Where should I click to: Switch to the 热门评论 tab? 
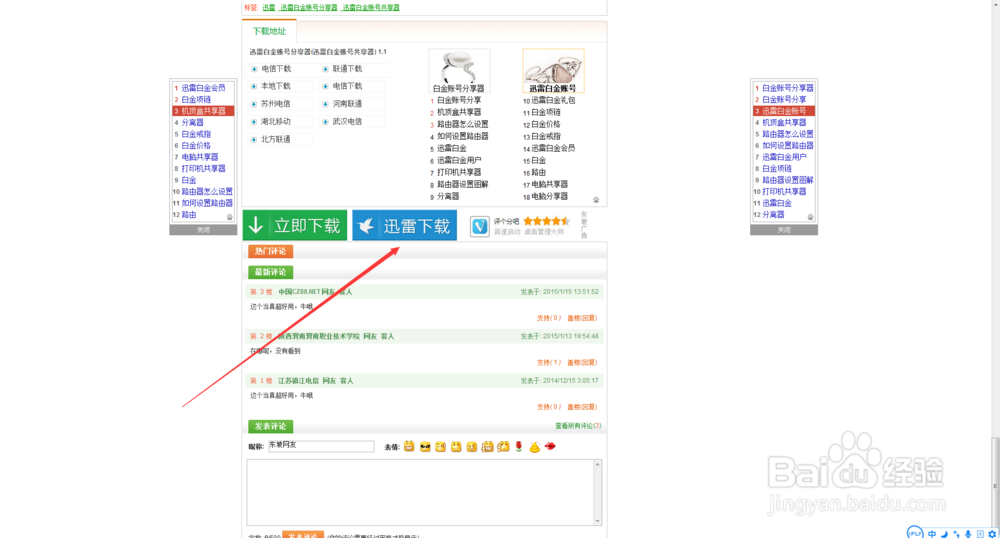pos(270,251)
